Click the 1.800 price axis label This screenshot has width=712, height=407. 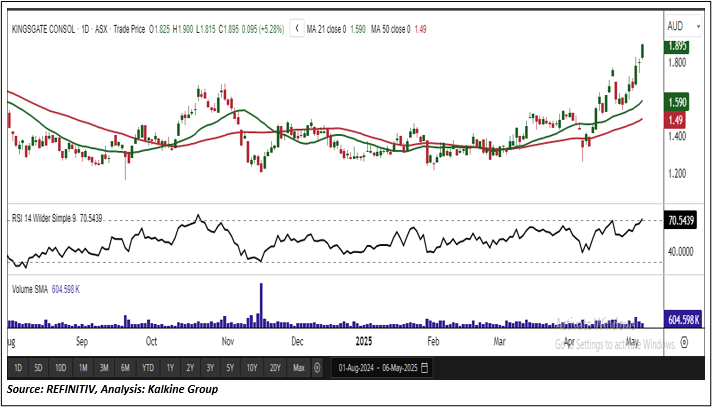(676, 63)
